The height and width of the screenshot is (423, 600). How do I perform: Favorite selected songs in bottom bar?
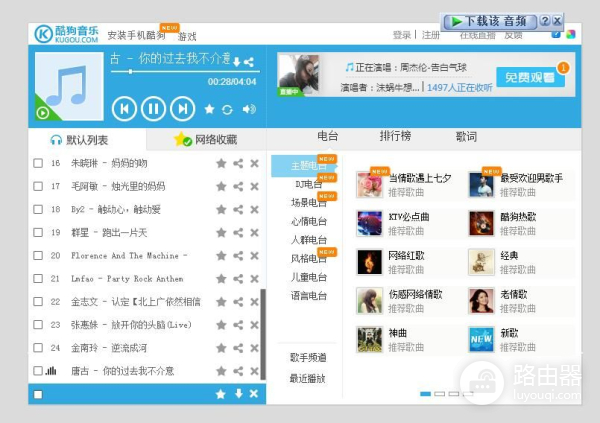click(x=221, y=394)
